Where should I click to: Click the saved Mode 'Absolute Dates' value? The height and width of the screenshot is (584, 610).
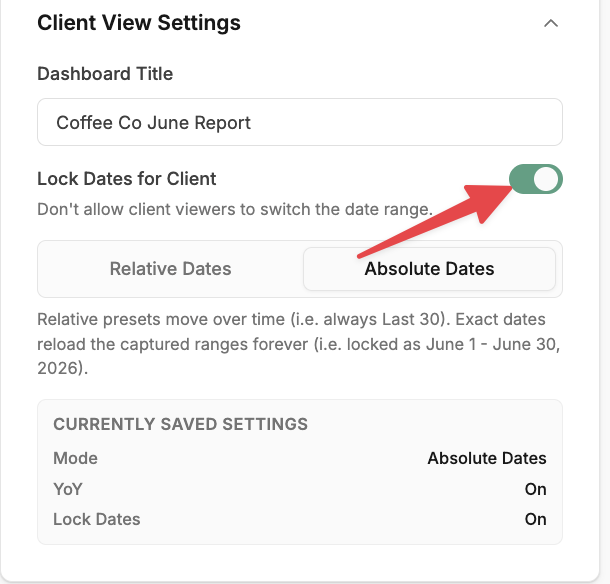pyautogui.click(x=487, y=458)
